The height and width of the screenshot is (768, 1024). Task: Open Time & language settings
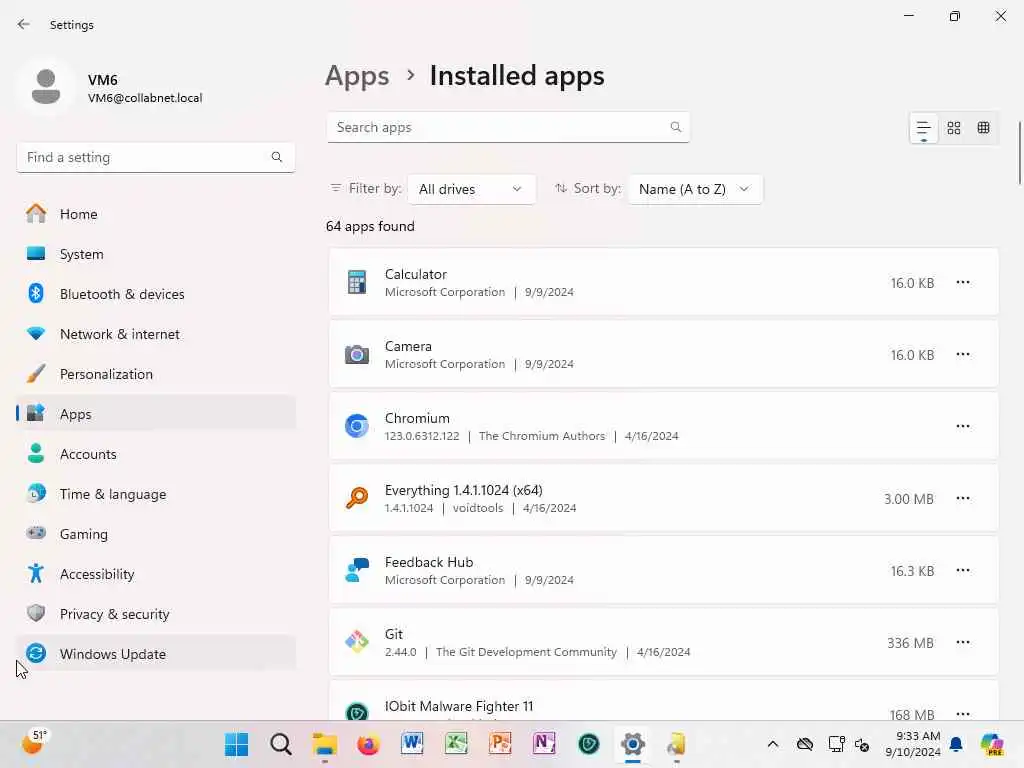click(155, 494)
